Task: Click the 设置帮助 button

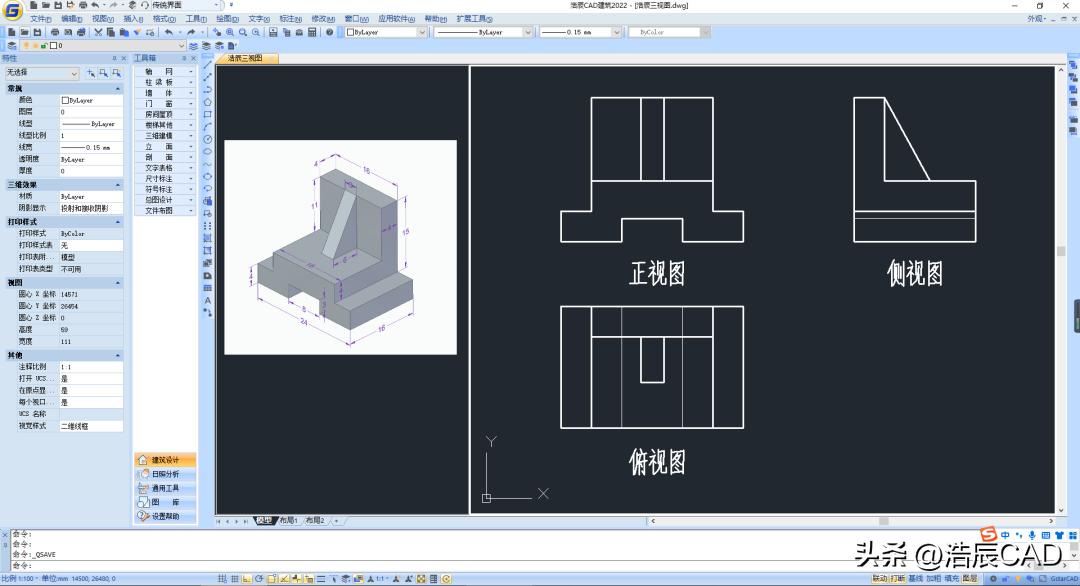Action: (164, 515)
